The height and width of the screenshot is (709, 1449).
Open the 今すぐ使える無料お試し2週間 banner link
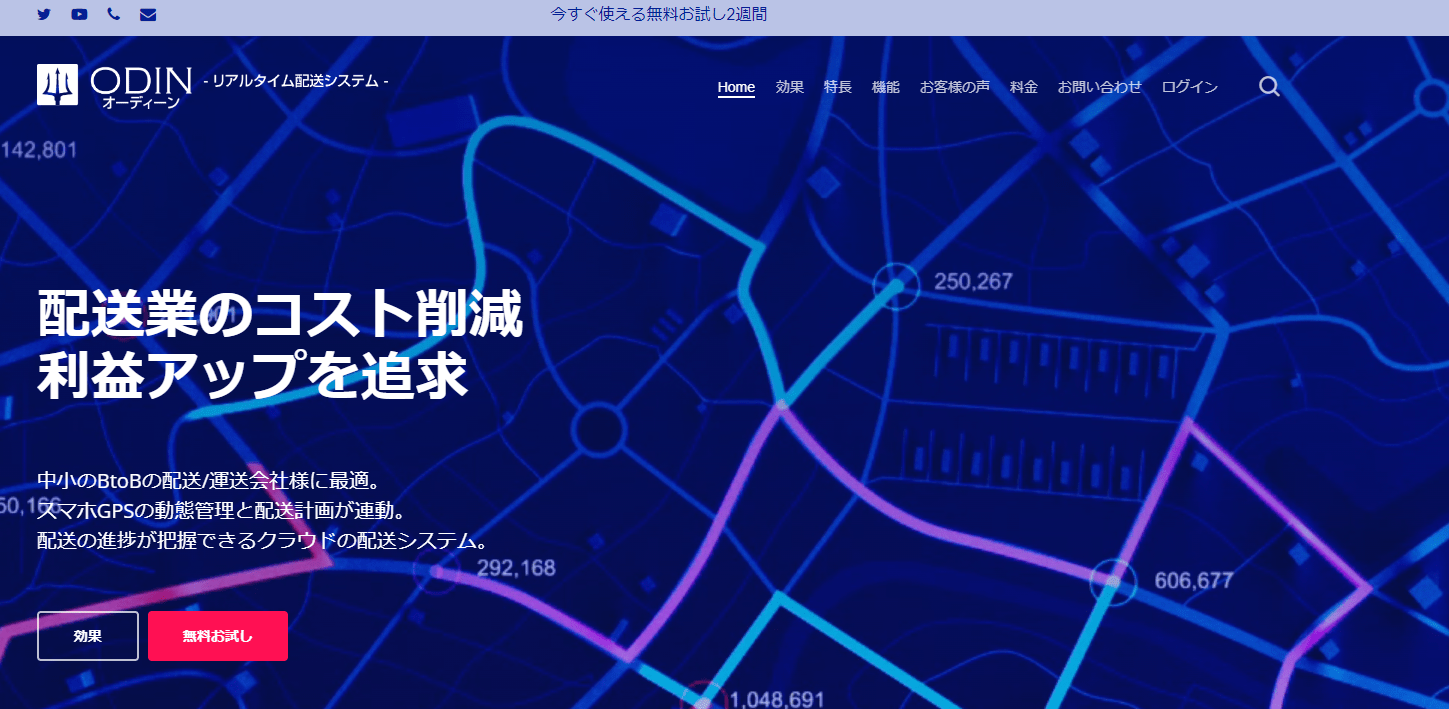click(659, 14)
